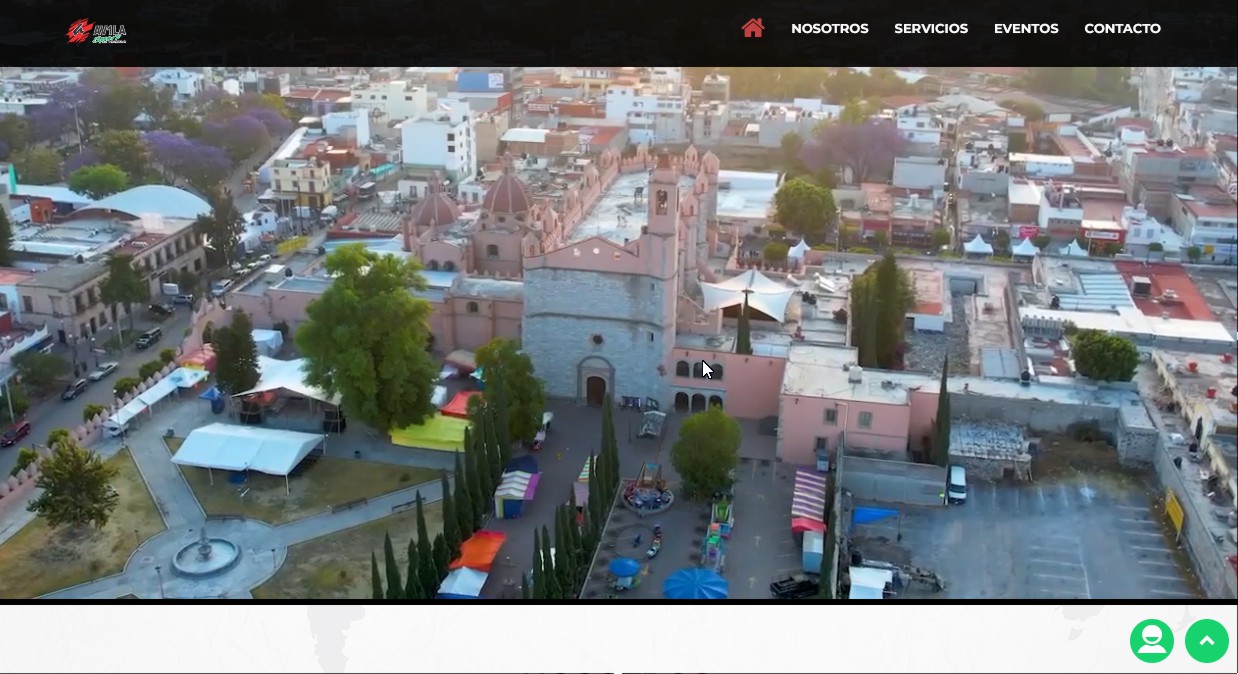Viewport: 1238px width, 674px height.
Task: Click the company logo in the header
Action: tap(97, 31)
